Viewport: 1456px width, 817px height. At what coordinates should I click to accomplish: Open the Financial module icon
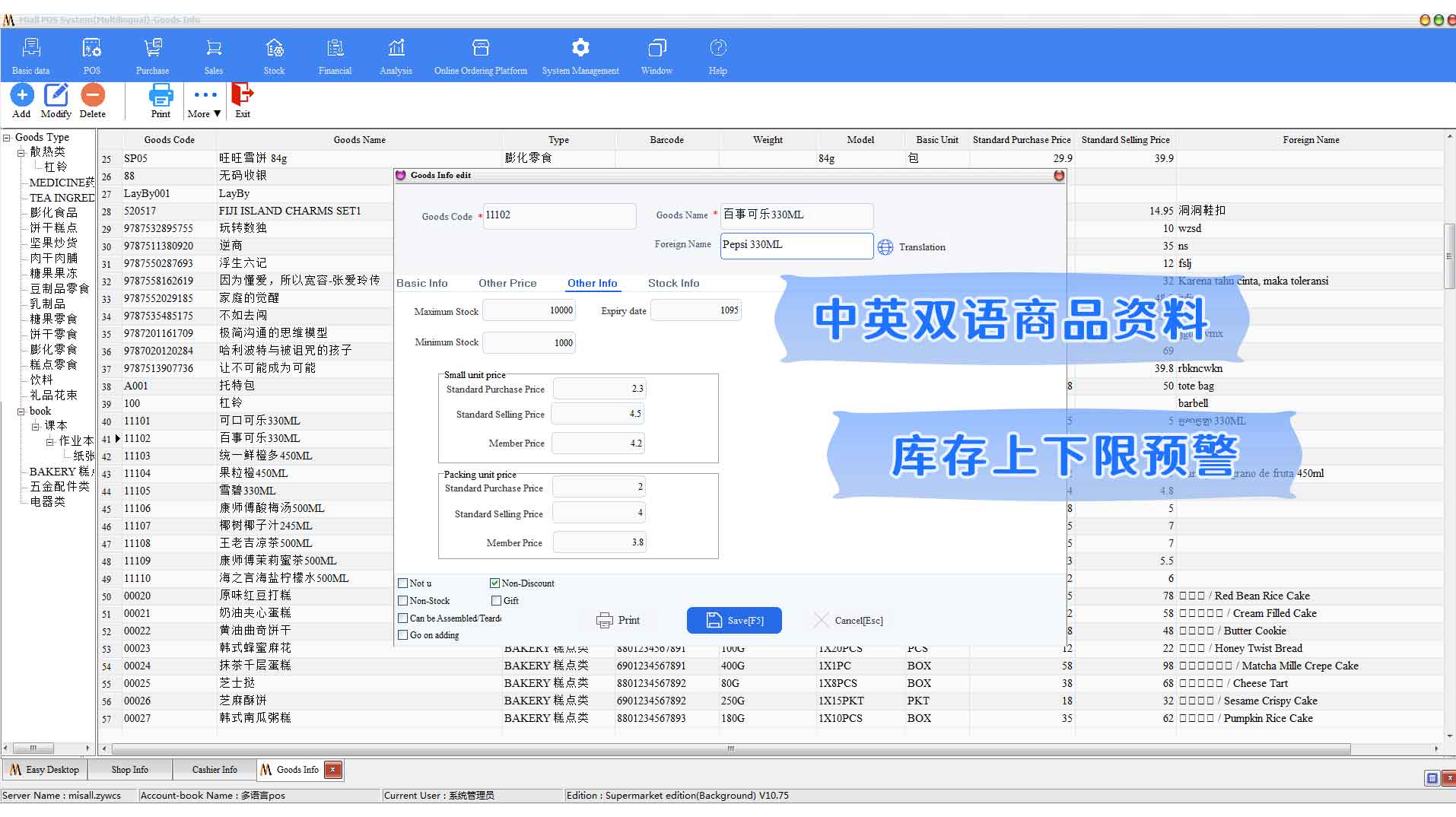click(x=335, y=49)
